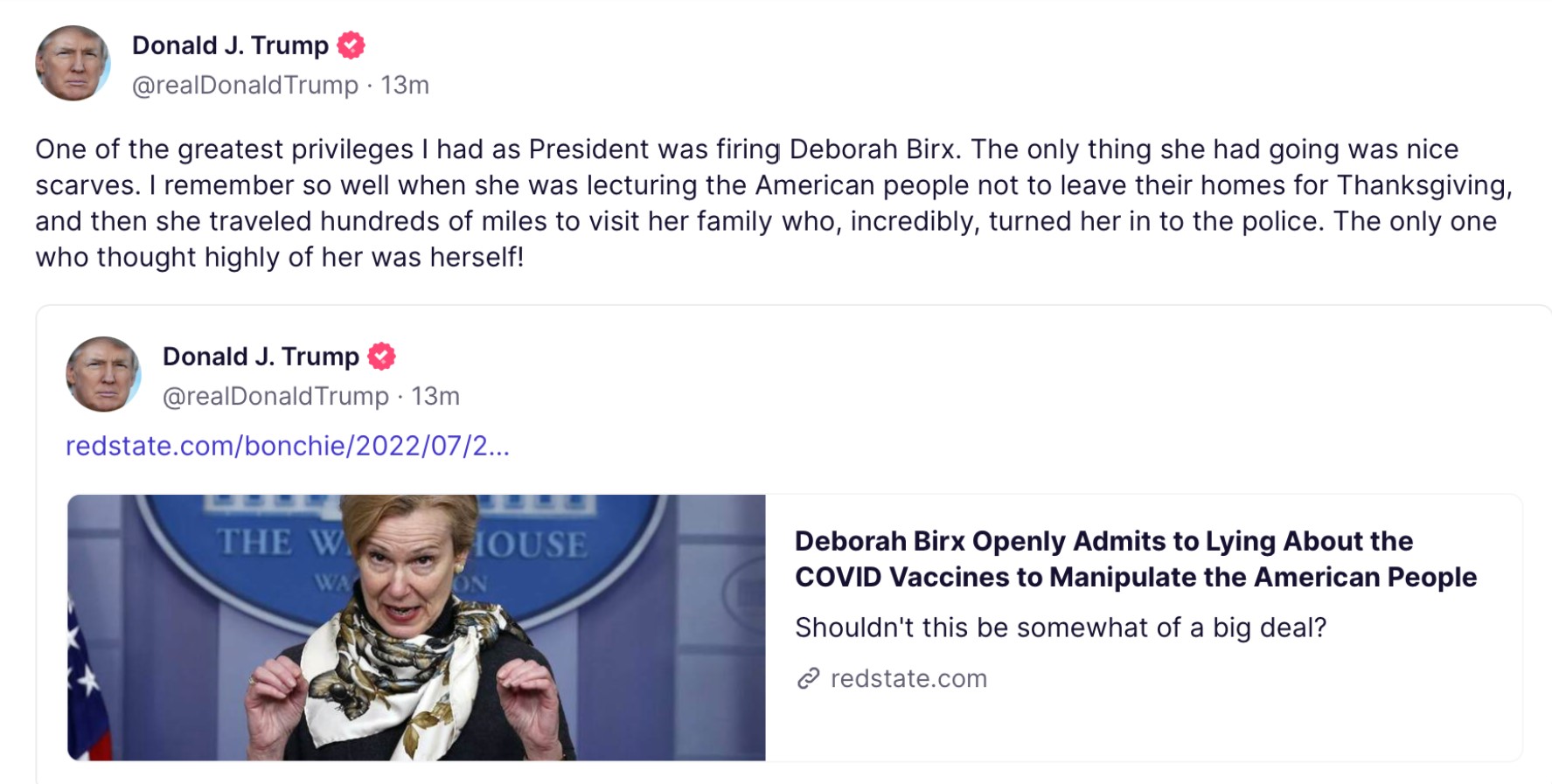
Task: Open the redstate.com/bonchie/2022/07/2... link
Action: [288, 446]
